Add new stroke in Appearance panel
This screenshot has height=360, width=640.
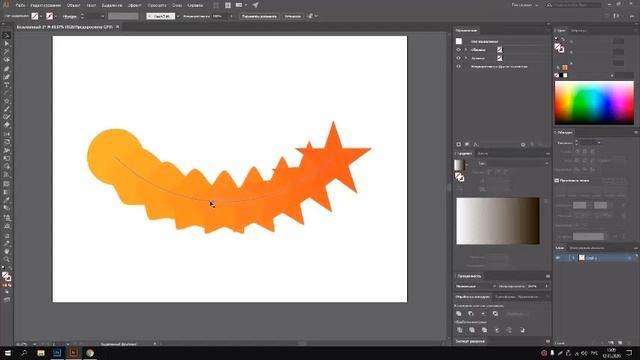[458, 144]
